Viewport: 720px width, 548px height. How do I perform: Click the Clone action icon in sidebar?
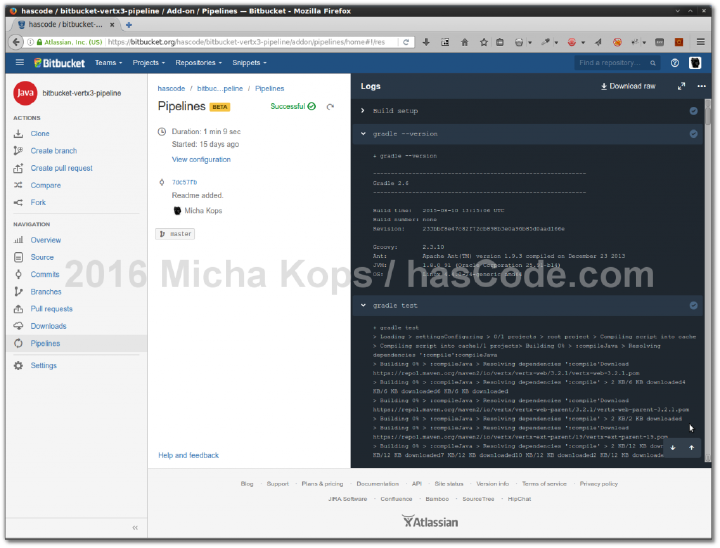[x=18, y=133]
